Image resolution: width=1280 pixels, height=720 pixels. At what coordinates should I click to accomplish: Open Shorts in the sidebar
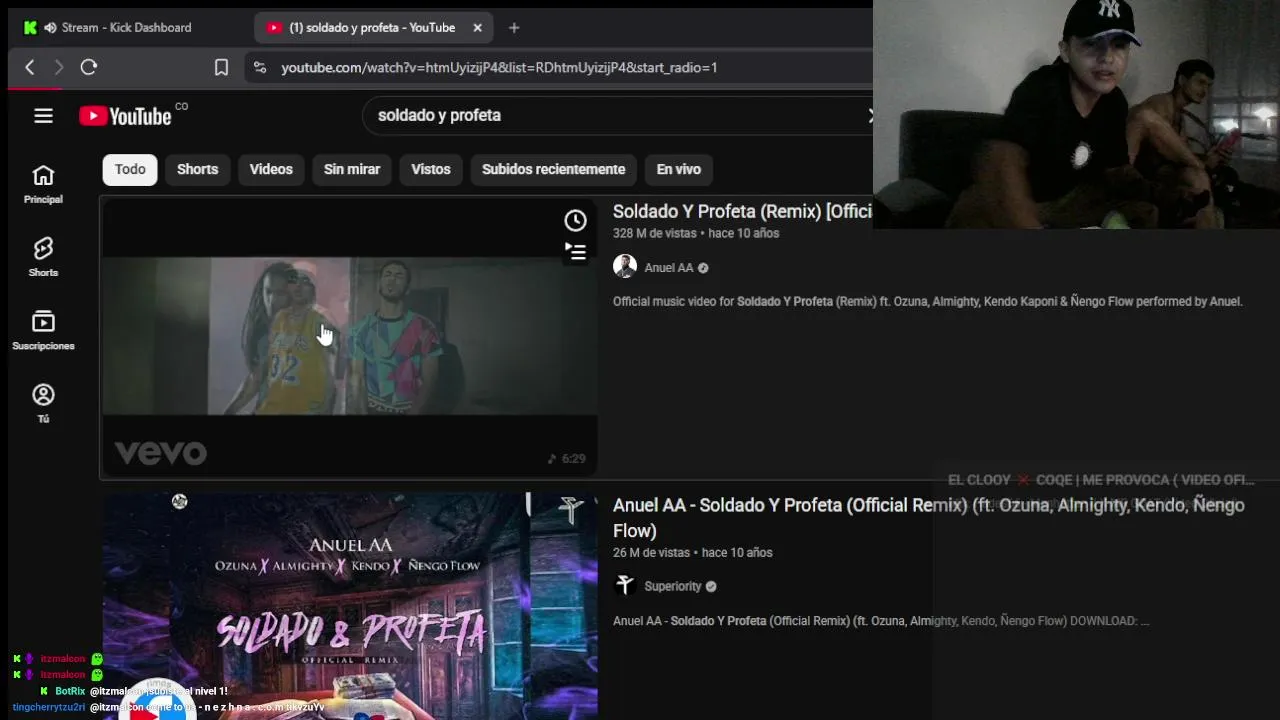pyautogui.click(x=43, y=258)
